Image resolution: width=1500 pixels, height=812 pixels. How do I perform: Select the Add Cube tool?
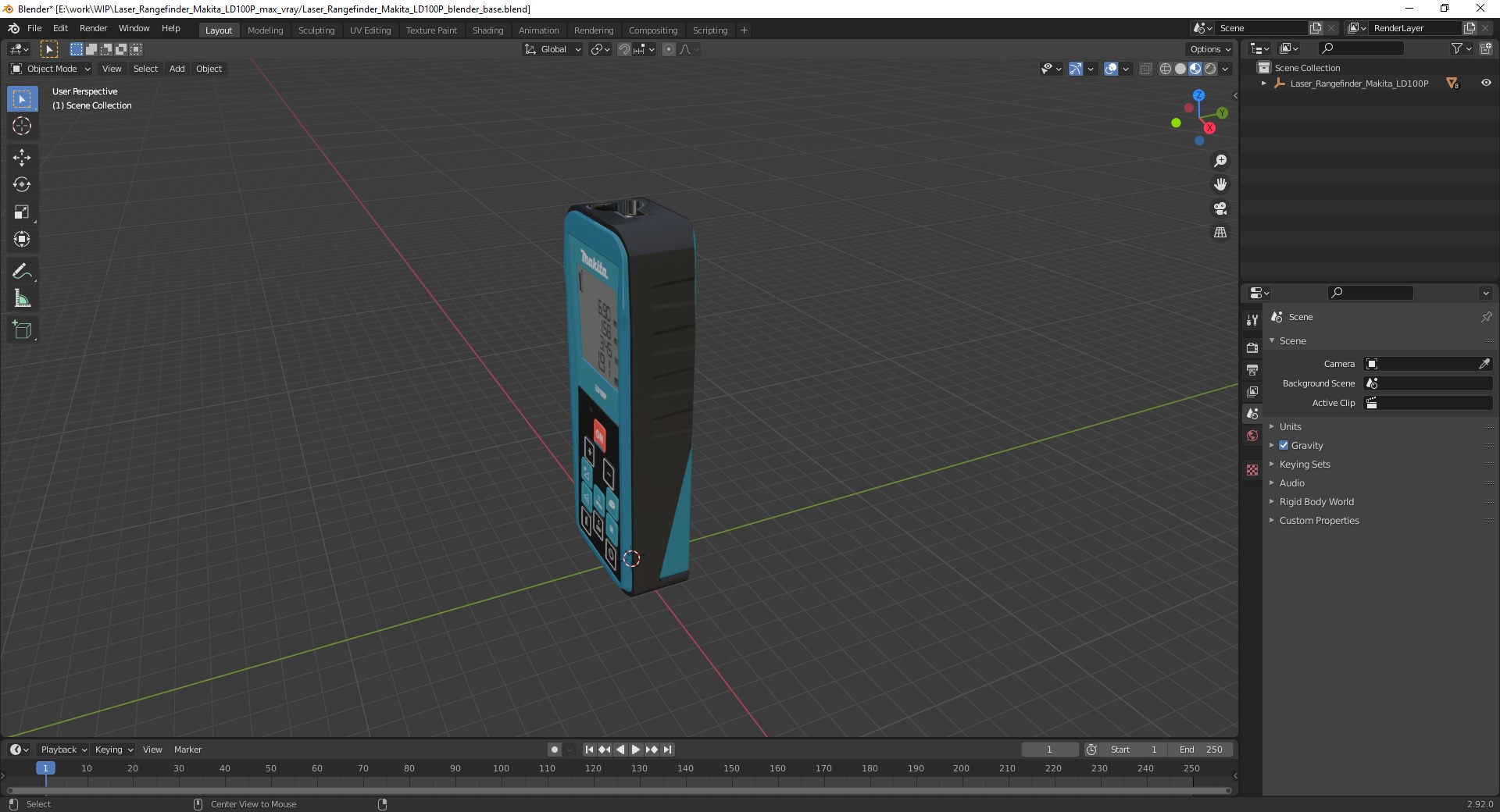click(22, 330)
